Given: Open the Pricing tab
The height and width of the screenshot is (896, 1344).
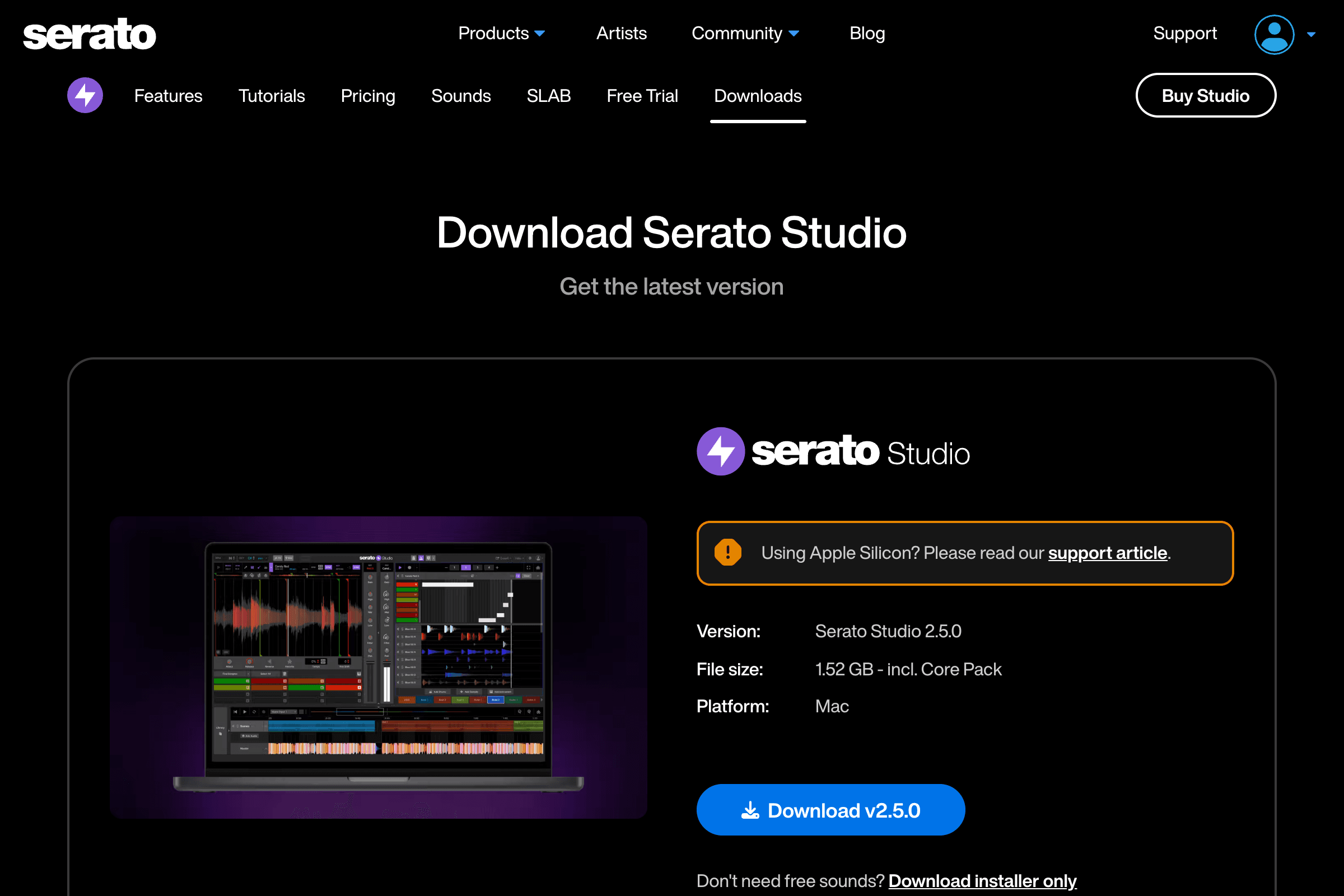Looking at the screenshot, I should pos(368,95).
